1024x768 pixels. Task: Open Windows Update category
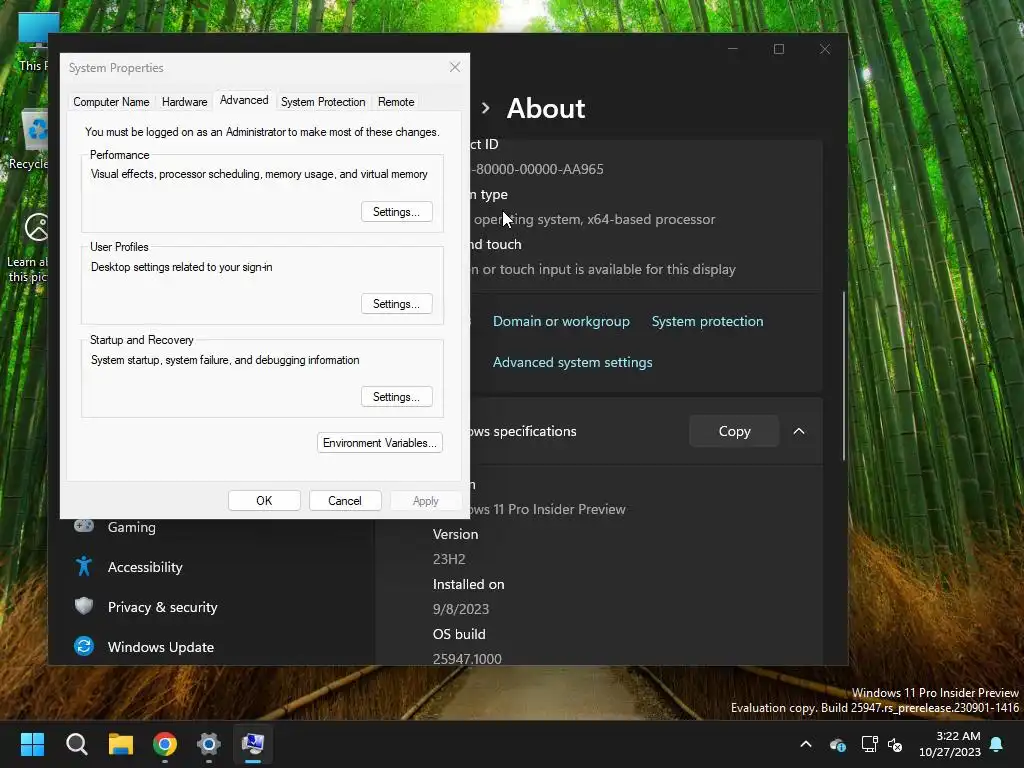[x=161, y=647]
